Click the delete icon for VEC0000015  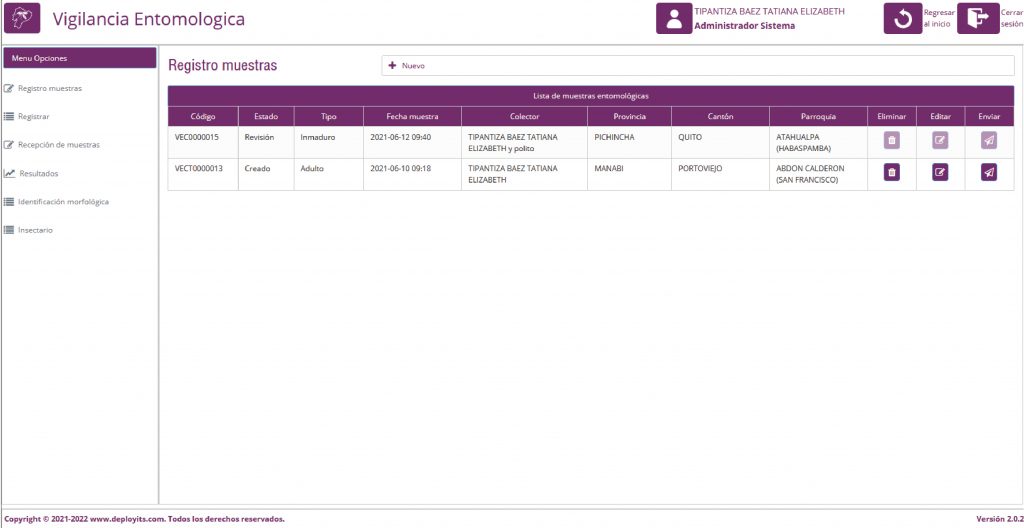click(891, 141)
